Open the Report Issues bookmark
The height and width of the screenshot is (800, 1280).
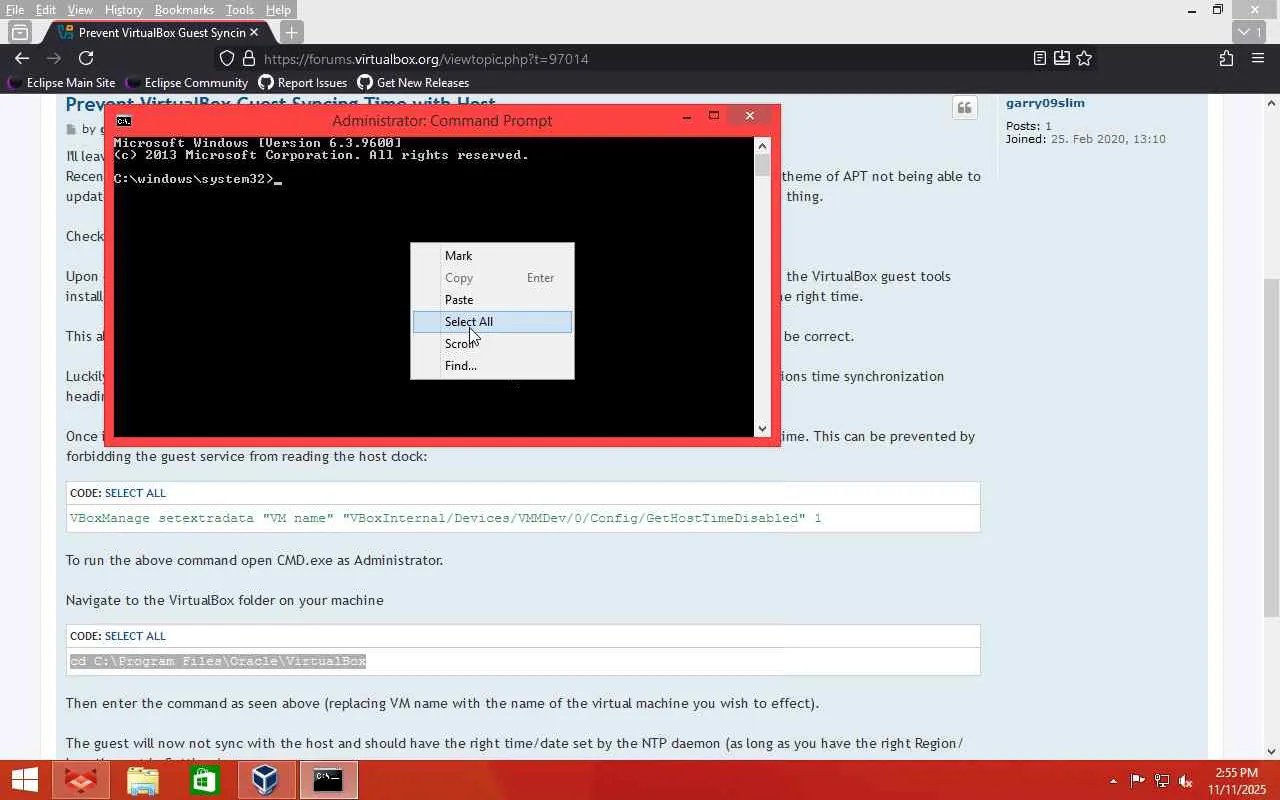click(x=302, y=83)
